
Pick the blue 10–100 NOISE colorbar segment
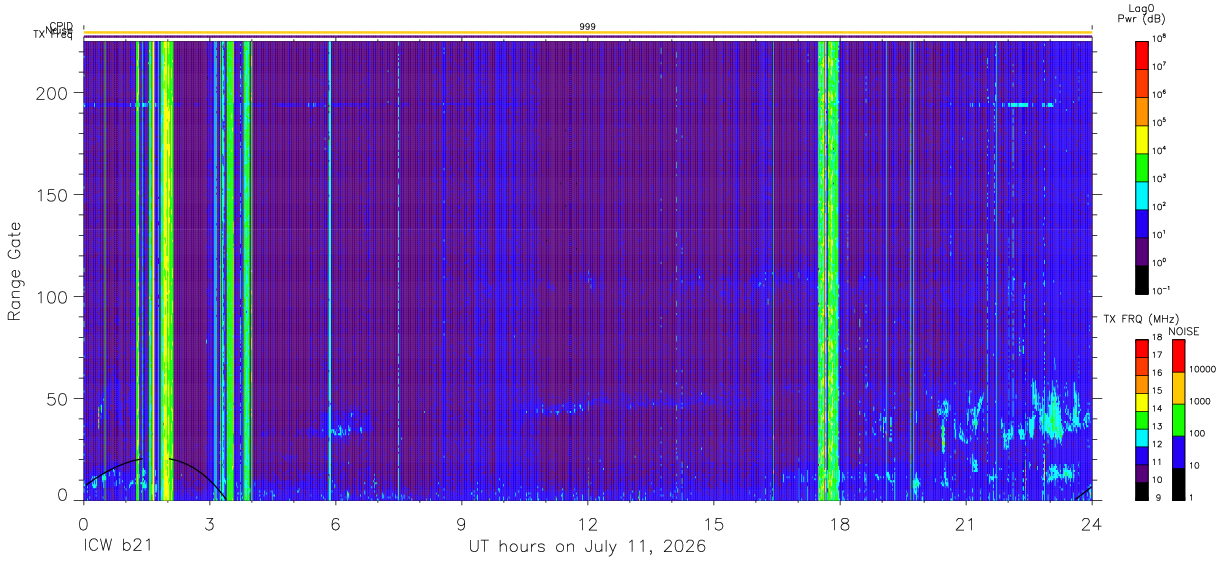(x=1178, y=452)
